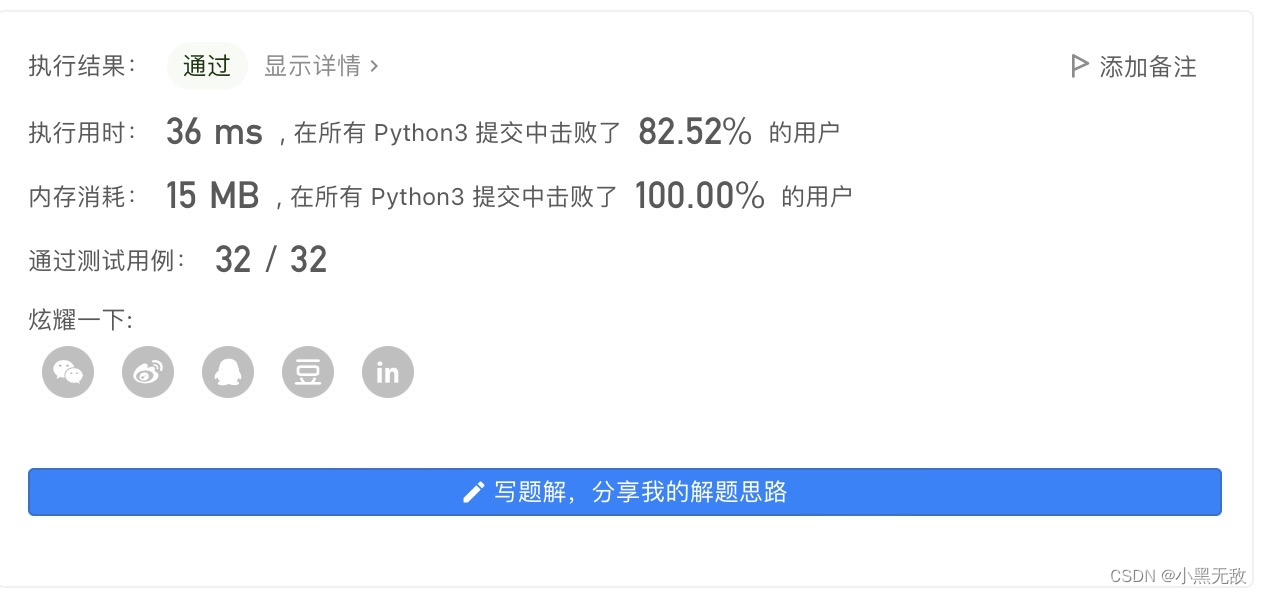
Task: Click the flag icon next to 添加备注
Action: [1078, 66]
